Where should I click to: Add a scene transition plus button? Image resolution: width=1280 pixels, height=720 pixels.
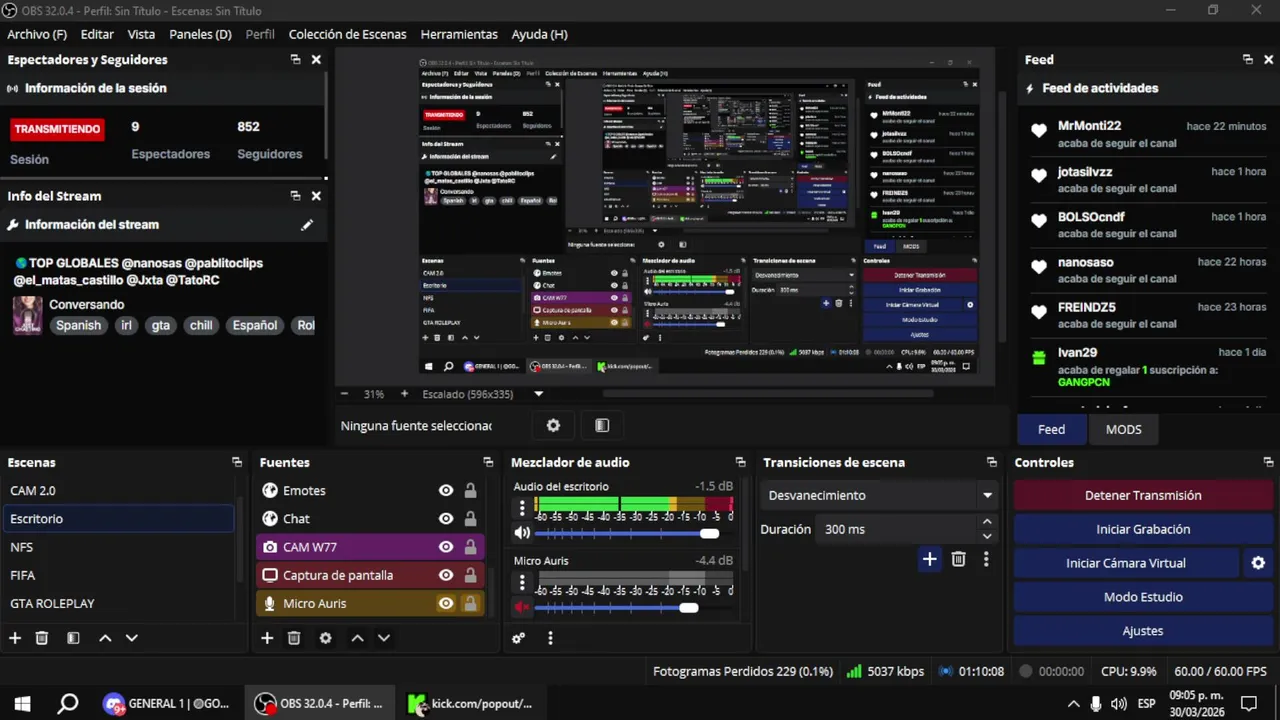pyautogui.click(x=929, y=559)
